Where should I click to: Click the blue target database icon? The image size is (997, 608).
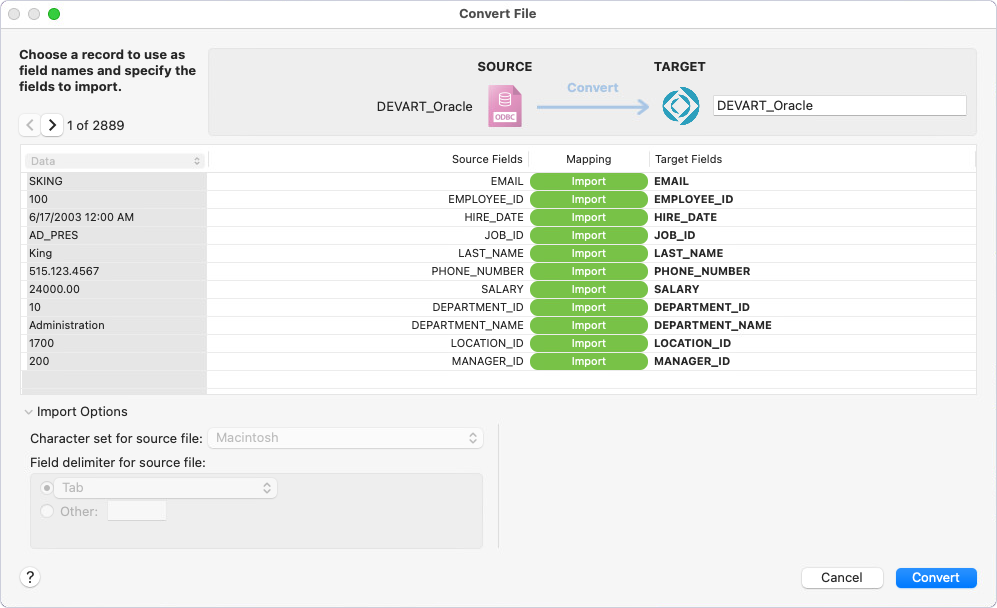coord(680,105)
